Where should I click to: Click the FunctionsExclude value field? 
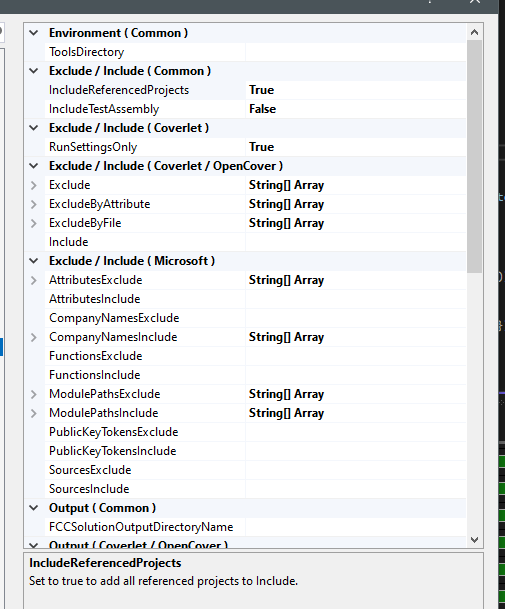pos(356,356)
